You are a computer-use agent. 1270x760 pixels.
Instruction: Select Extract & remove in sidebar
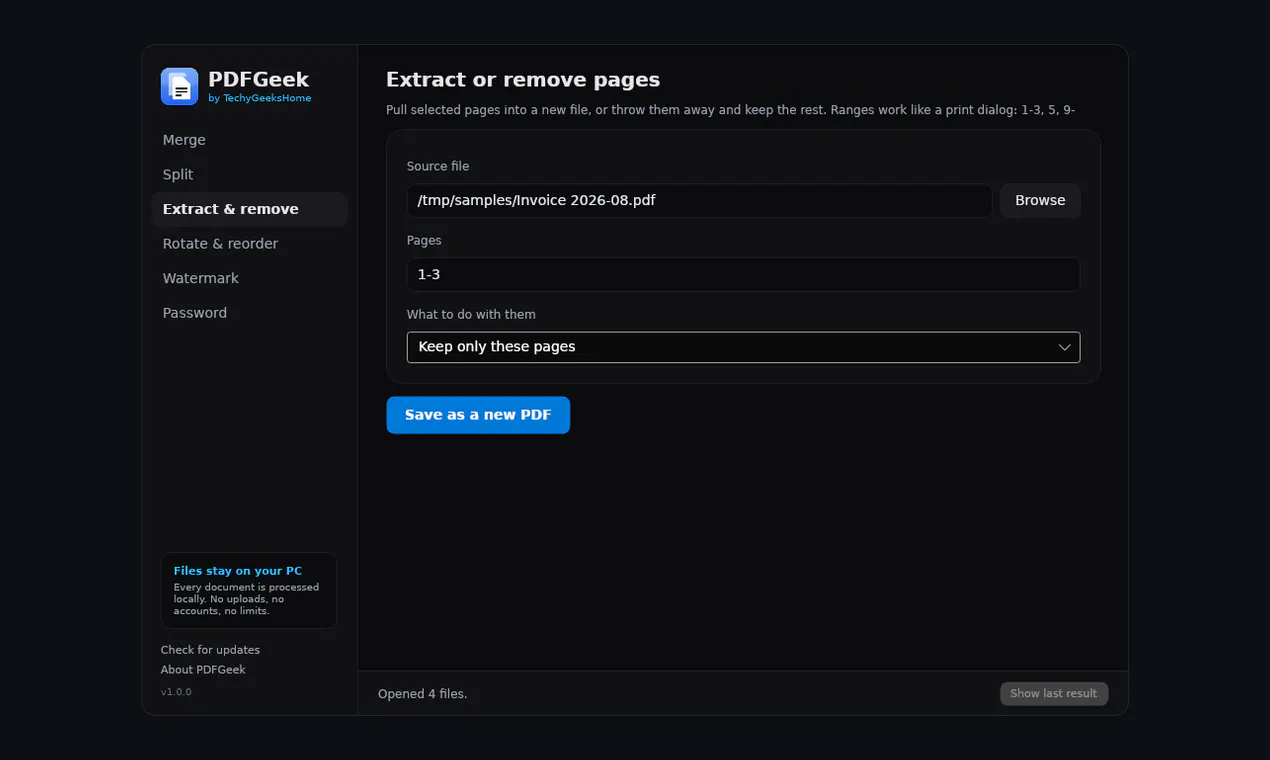tap(249, 209)
